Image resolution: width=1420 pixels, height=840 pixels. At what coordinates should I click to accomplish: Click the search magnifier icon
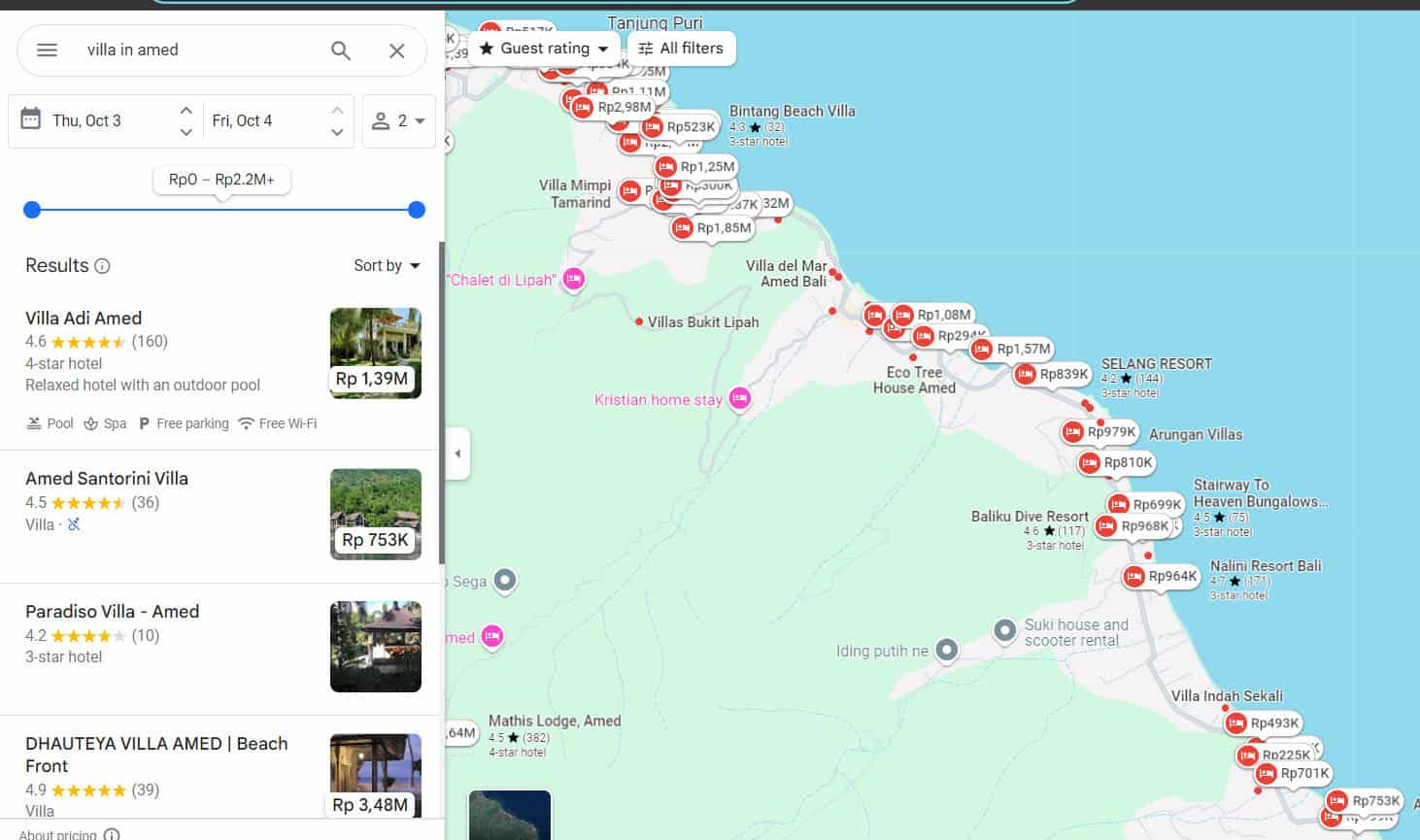(x=340, y=50)
